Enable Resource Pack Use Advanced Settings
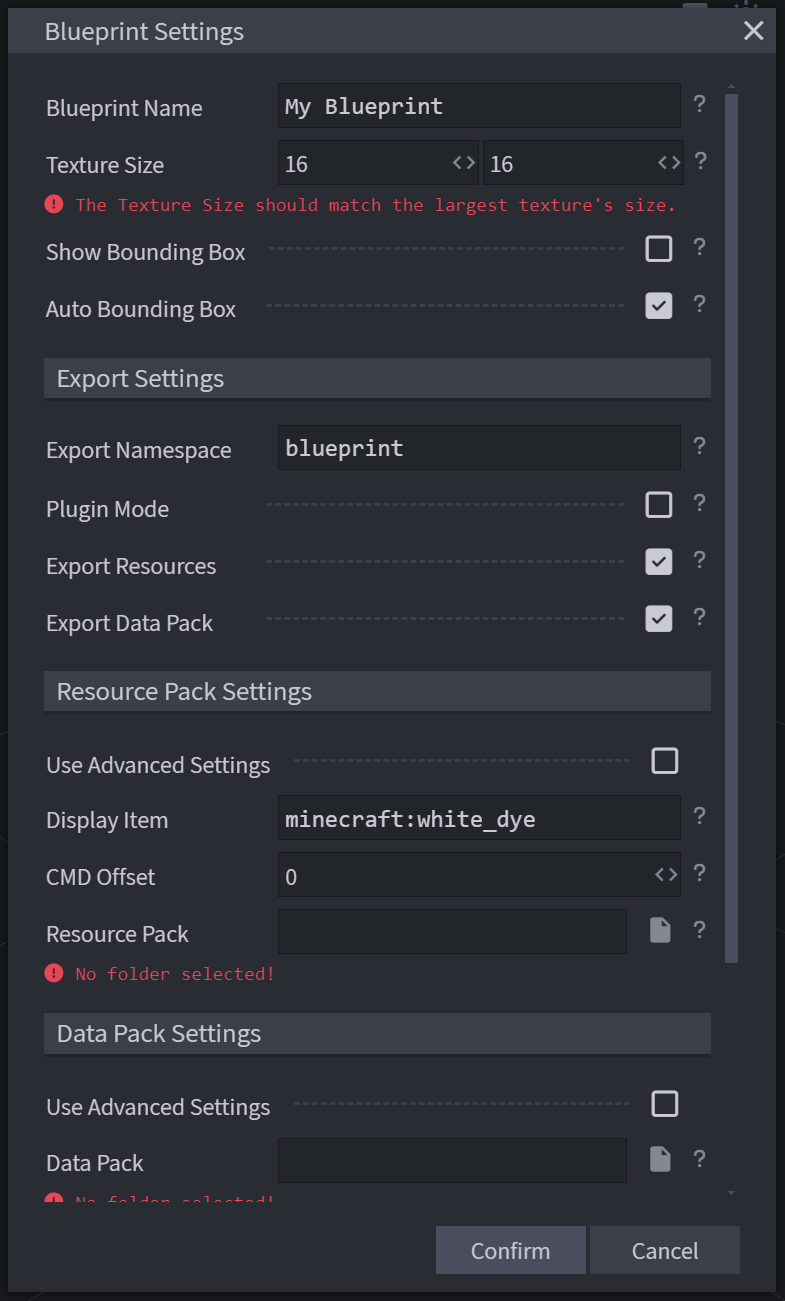The image size is (785, 1301). 665,761
